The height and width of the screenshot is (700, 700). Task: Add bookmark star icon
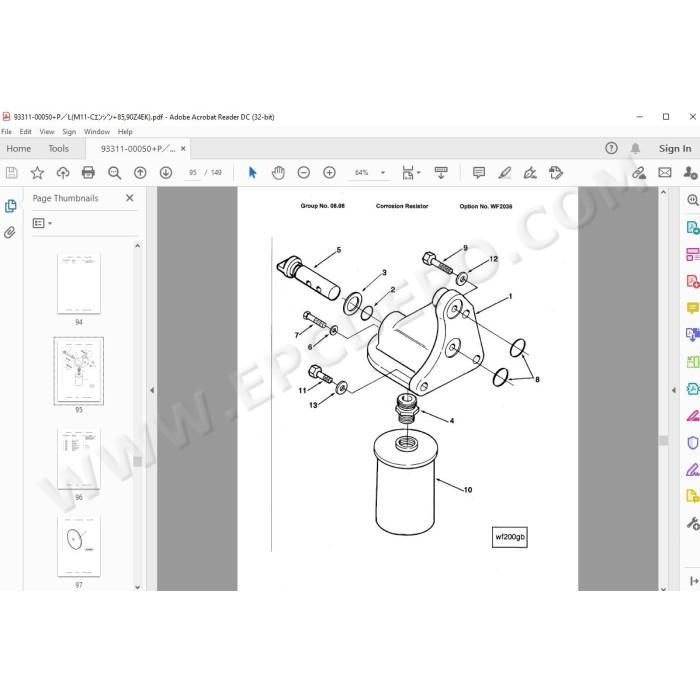point(37,172)
